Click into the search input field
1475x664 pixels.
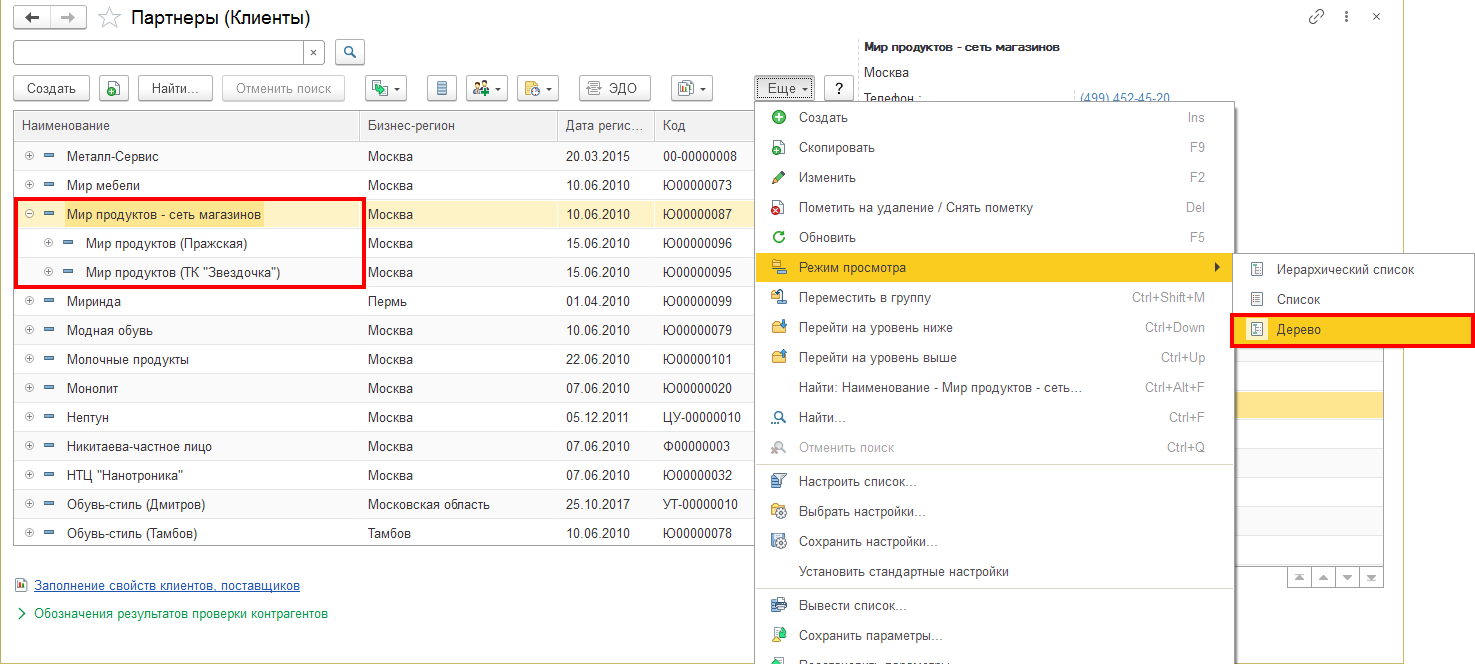[158, 52]
